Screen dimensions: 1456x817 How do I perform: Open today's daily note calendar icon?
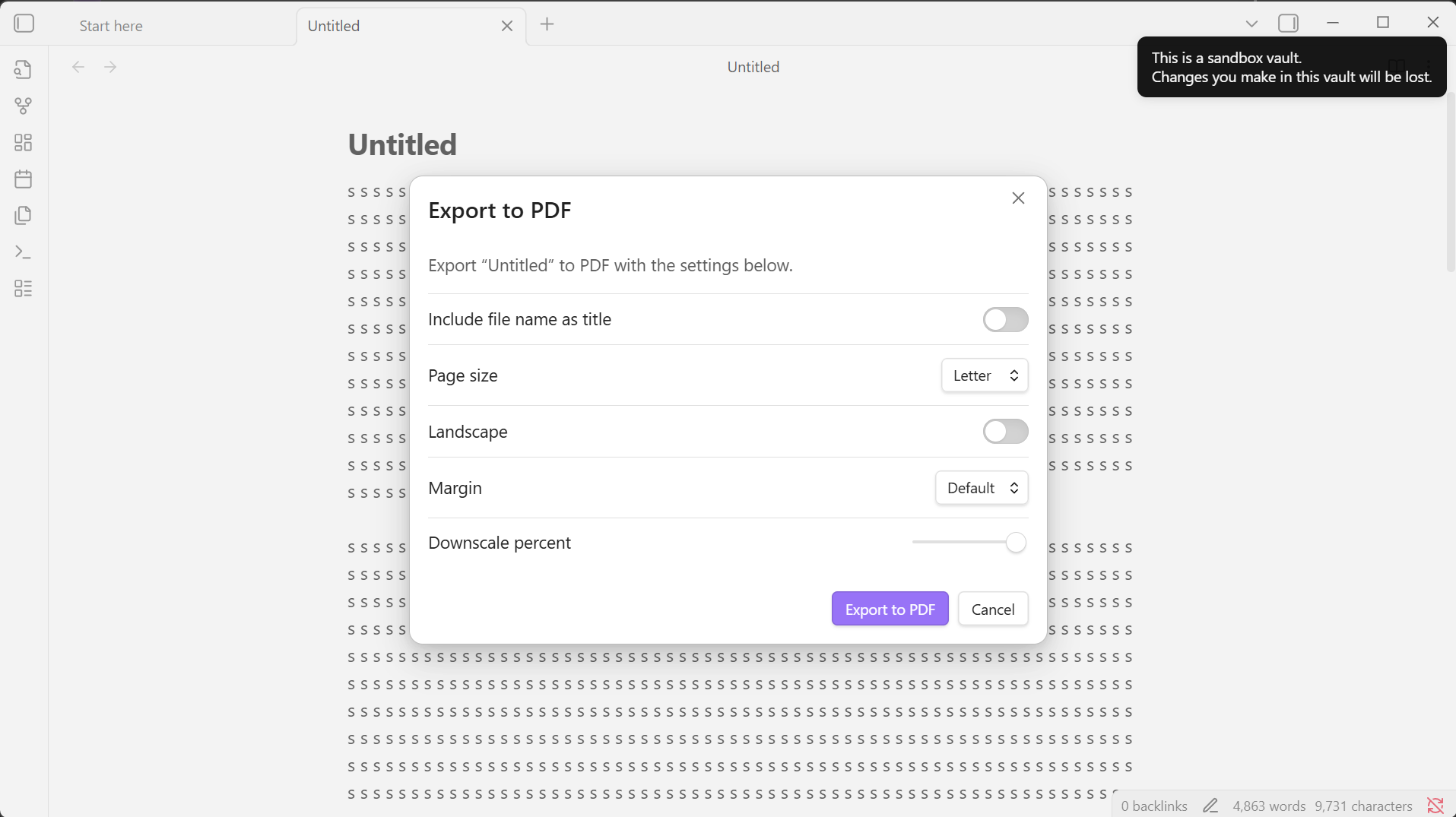point(24,179)
